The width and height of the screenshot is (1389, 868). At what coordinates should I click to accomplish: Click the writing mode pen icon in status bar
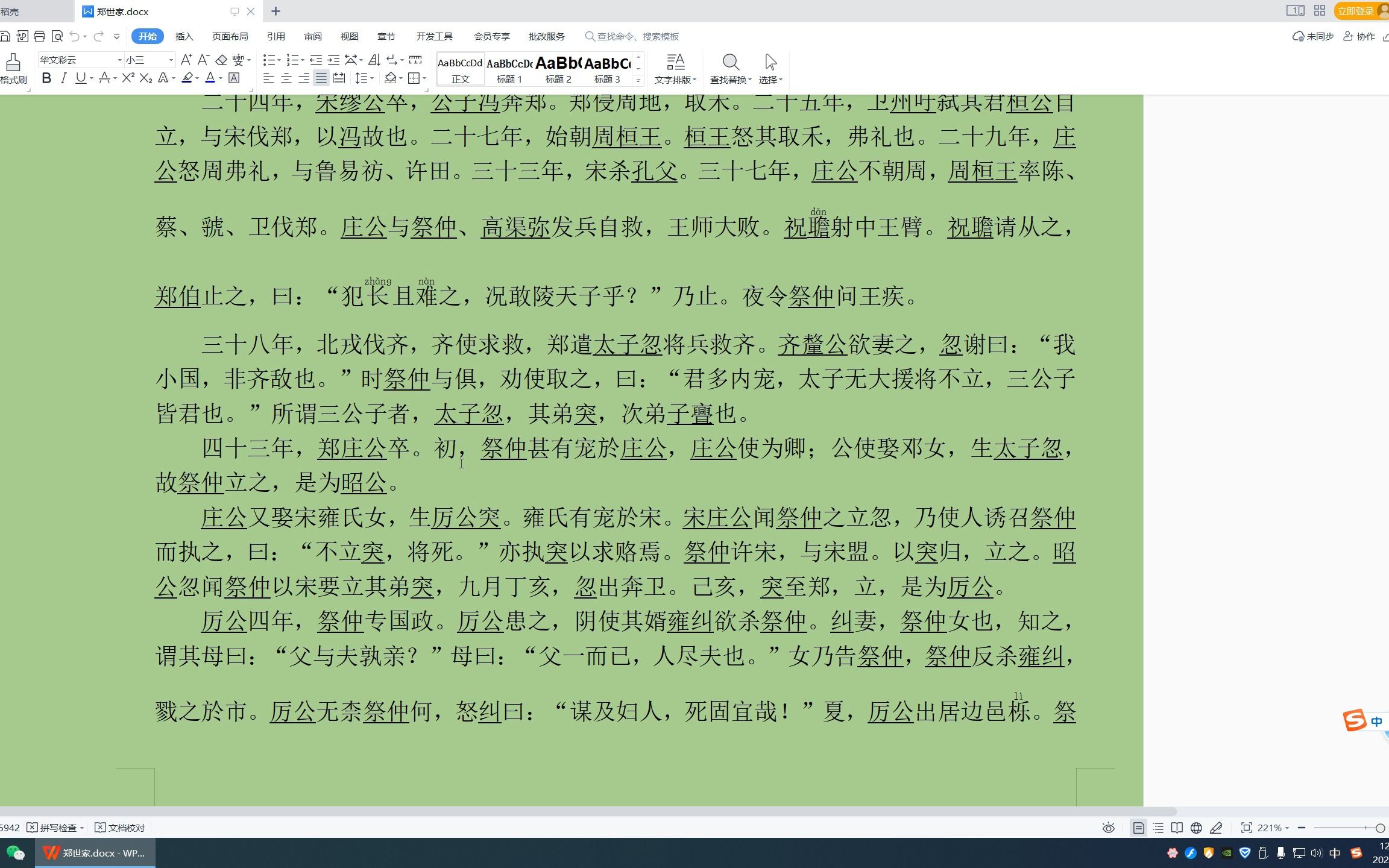(x=1216, y=828)
